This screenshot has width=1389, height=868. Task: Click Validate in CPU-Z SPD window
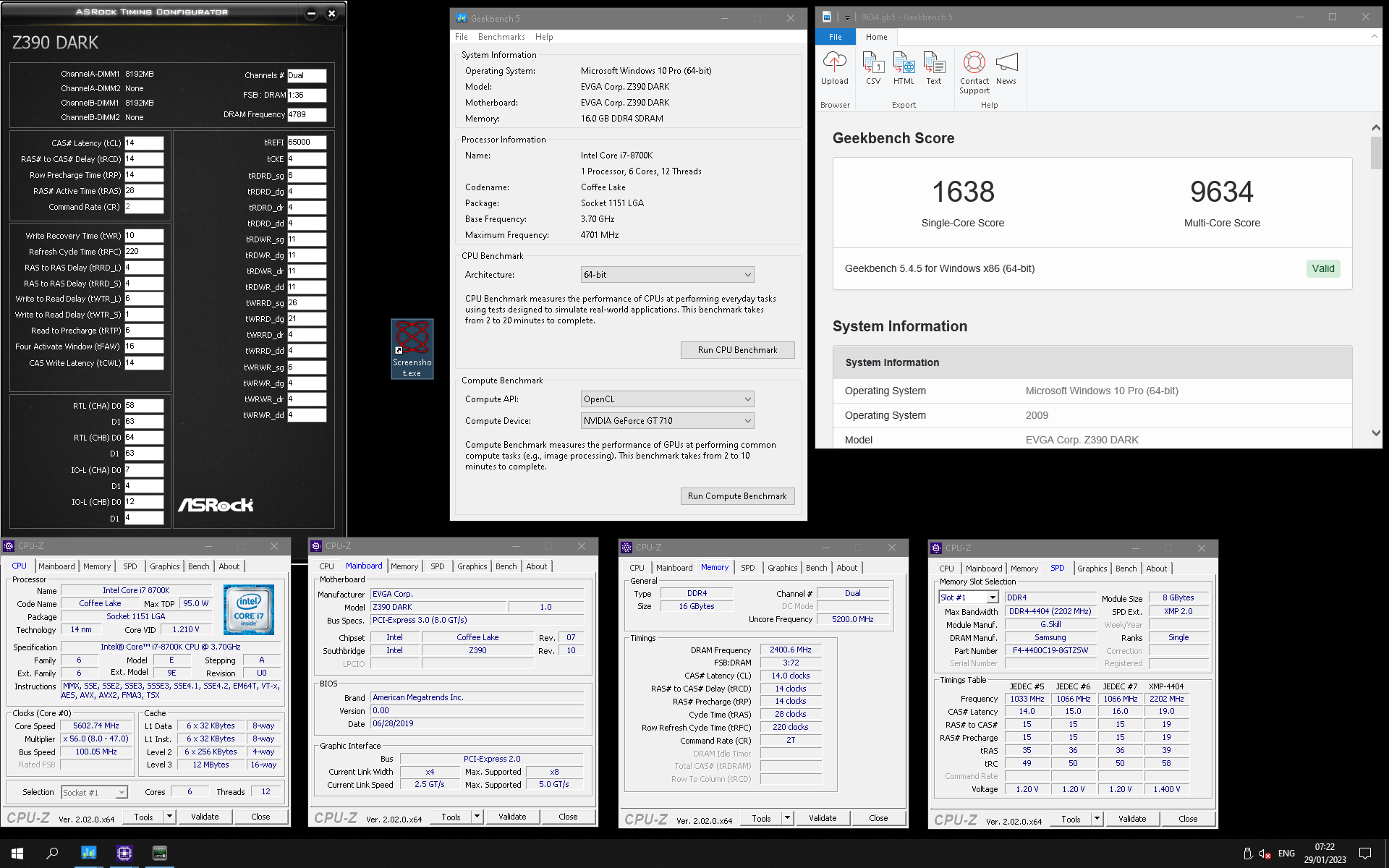coord(1132,819)
